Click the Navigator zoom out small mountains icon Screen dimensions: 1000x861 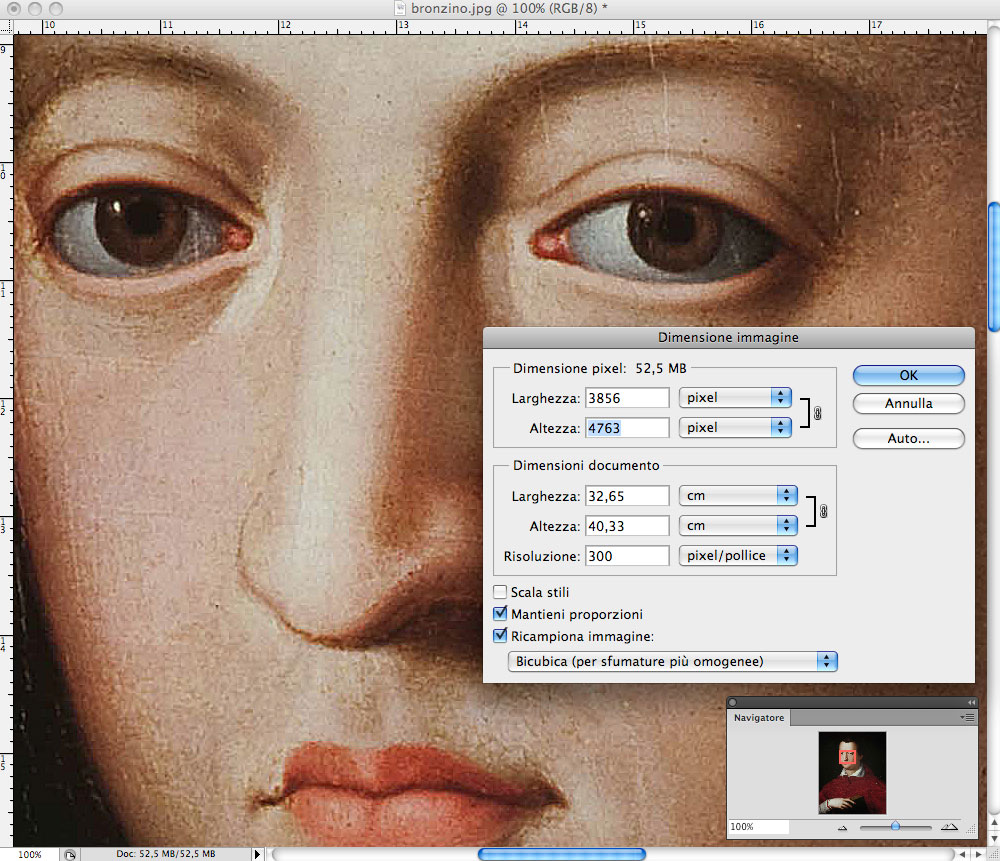842,828
